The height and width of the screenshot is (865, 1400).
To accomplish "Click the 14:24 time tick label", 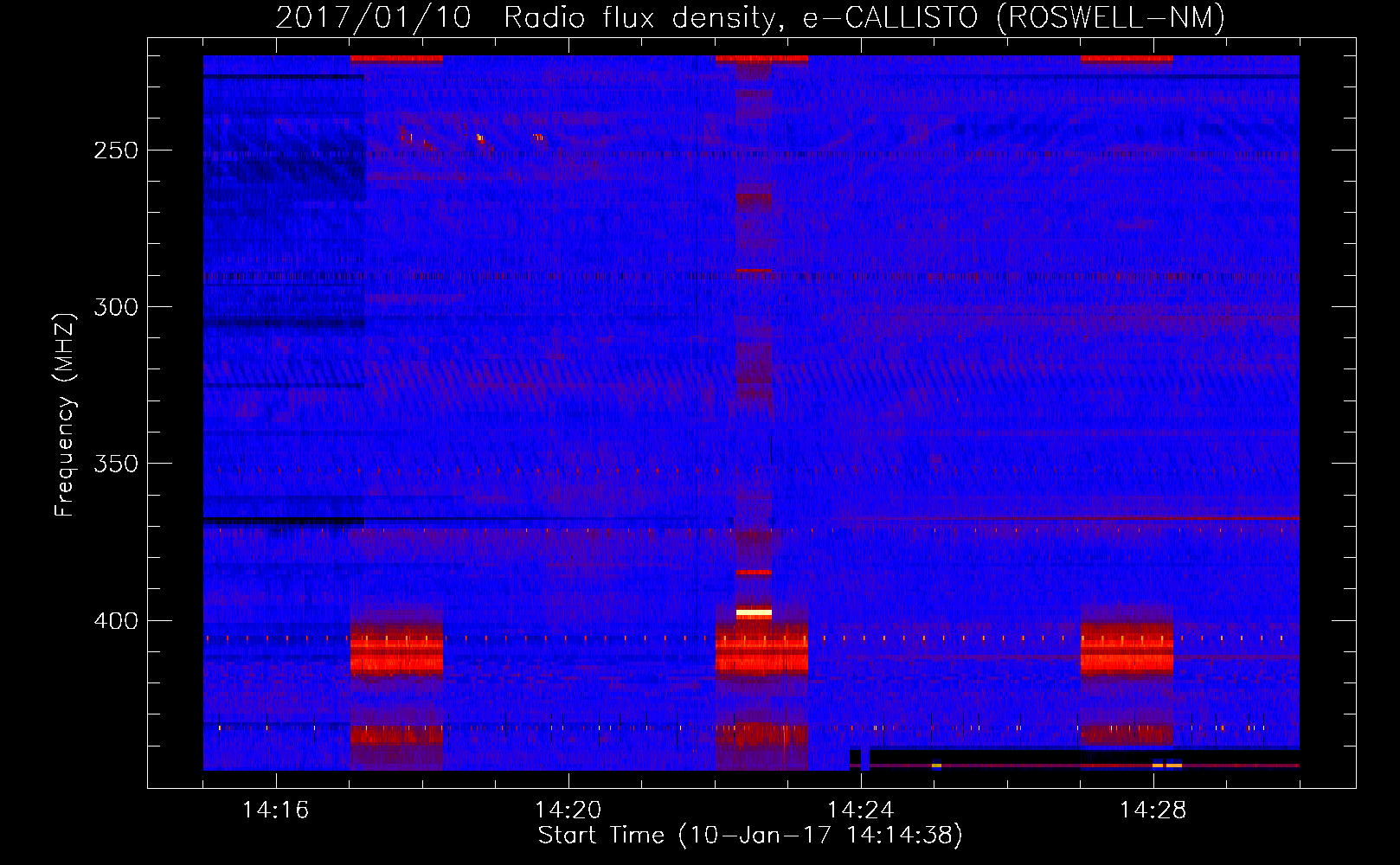I will click(x=860, y=810).
